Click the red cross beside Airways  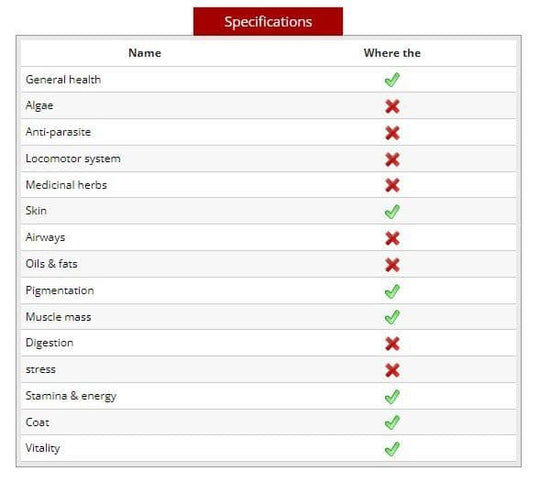[x=392, y=238]
